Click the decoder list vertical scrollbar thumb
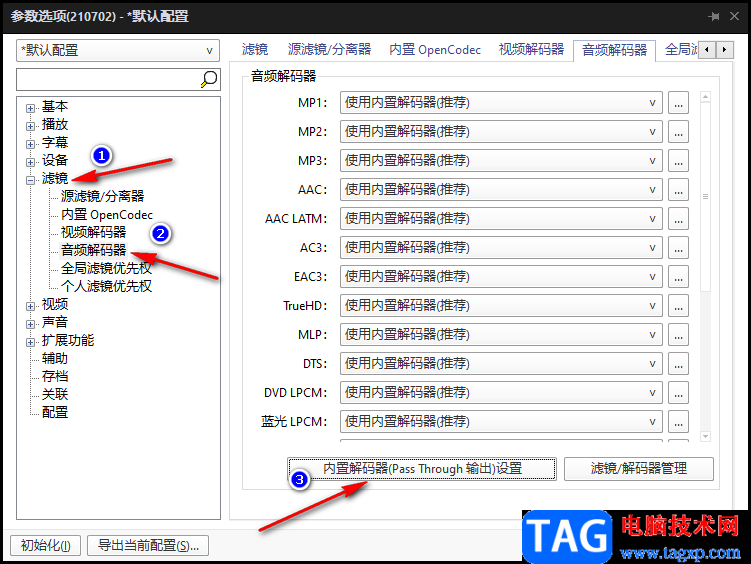The width and height of the screenshot is (751, 564). click(705, 196)
